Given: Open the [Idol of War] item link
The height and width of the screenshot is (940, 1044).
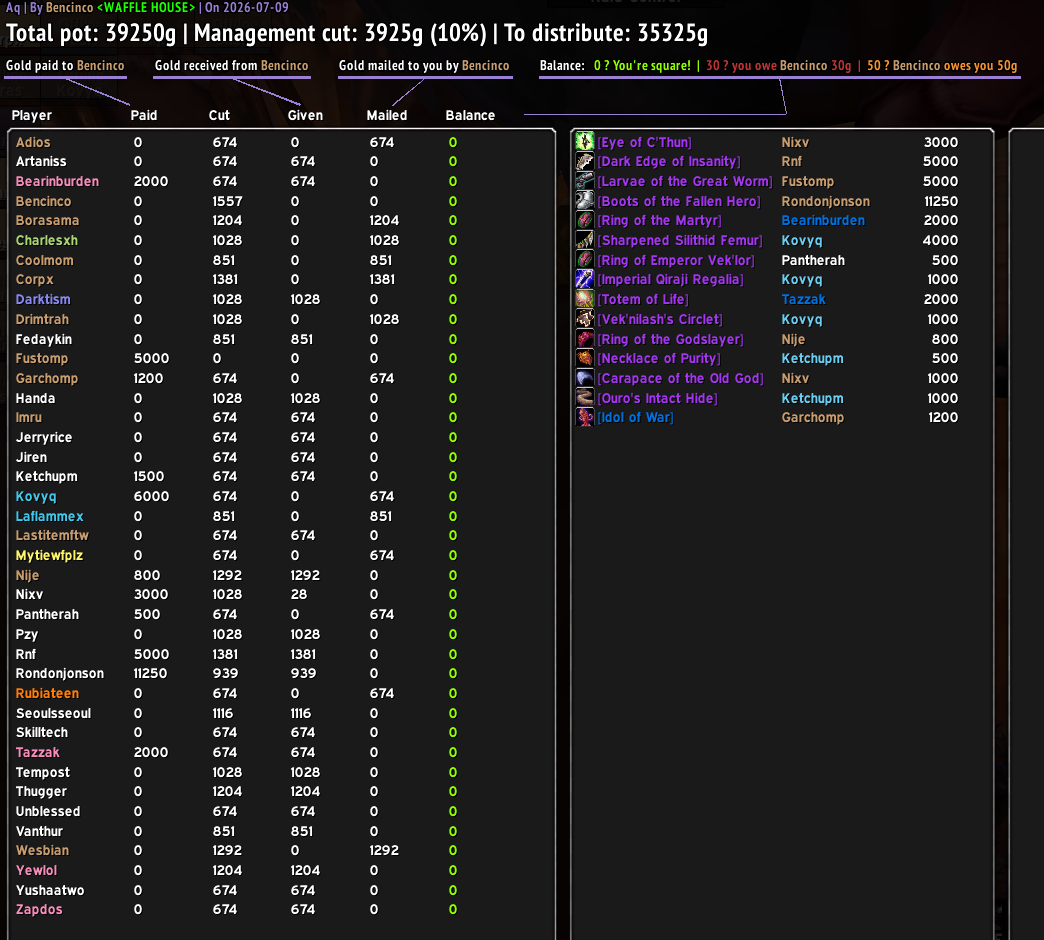Looking at the screenshot, I should point(636,417).
